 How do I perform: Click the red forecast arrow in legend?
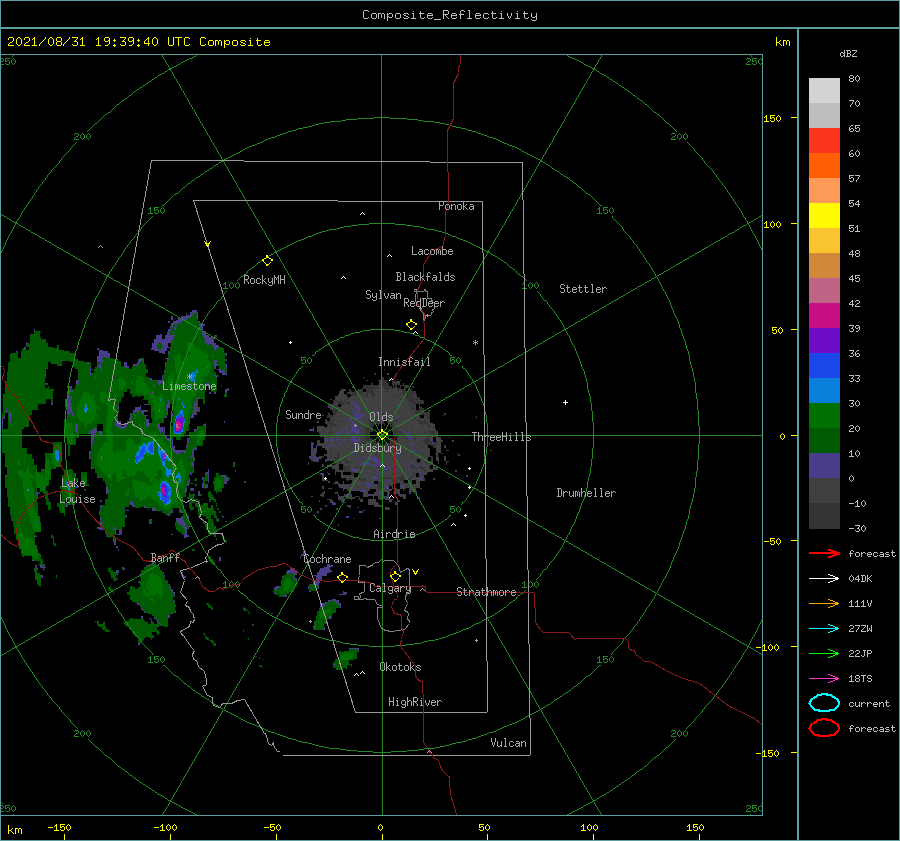coord(824,553)
